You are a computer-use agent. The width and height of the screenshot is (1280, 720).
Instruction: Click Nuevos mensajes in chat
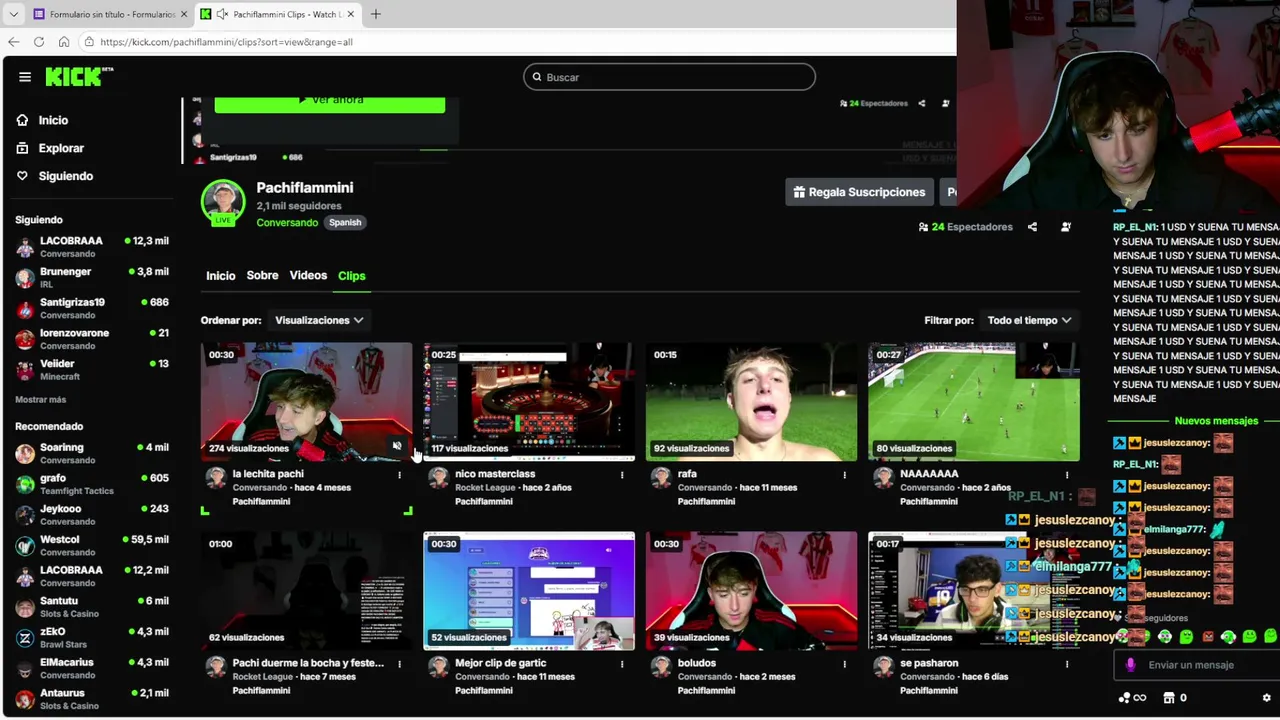[1216, 421]
